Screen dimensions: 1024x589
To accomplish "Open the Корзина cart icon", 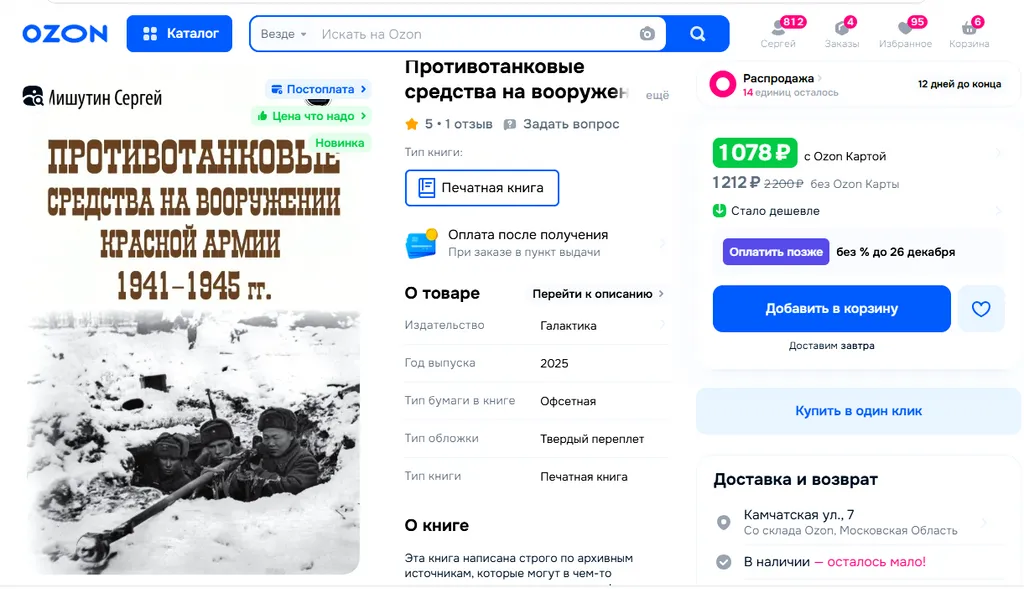I will [x=969, y=33].
